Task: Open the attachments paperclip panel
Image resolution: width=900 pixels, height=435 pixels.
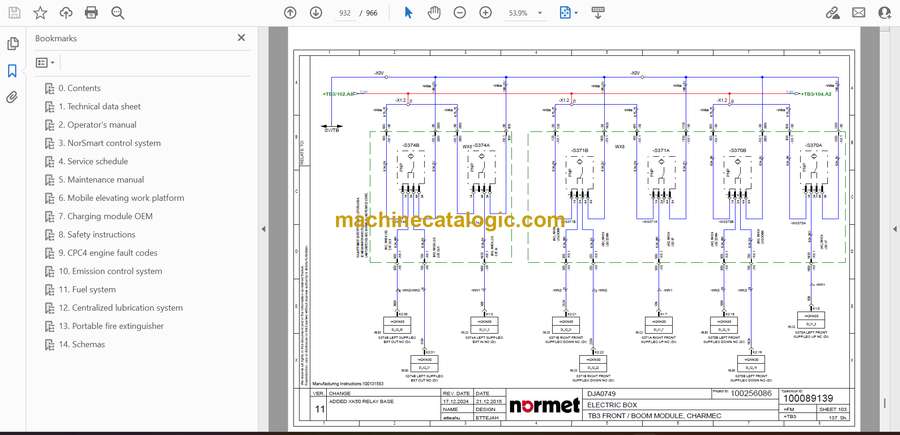Action: pos(12,97)
